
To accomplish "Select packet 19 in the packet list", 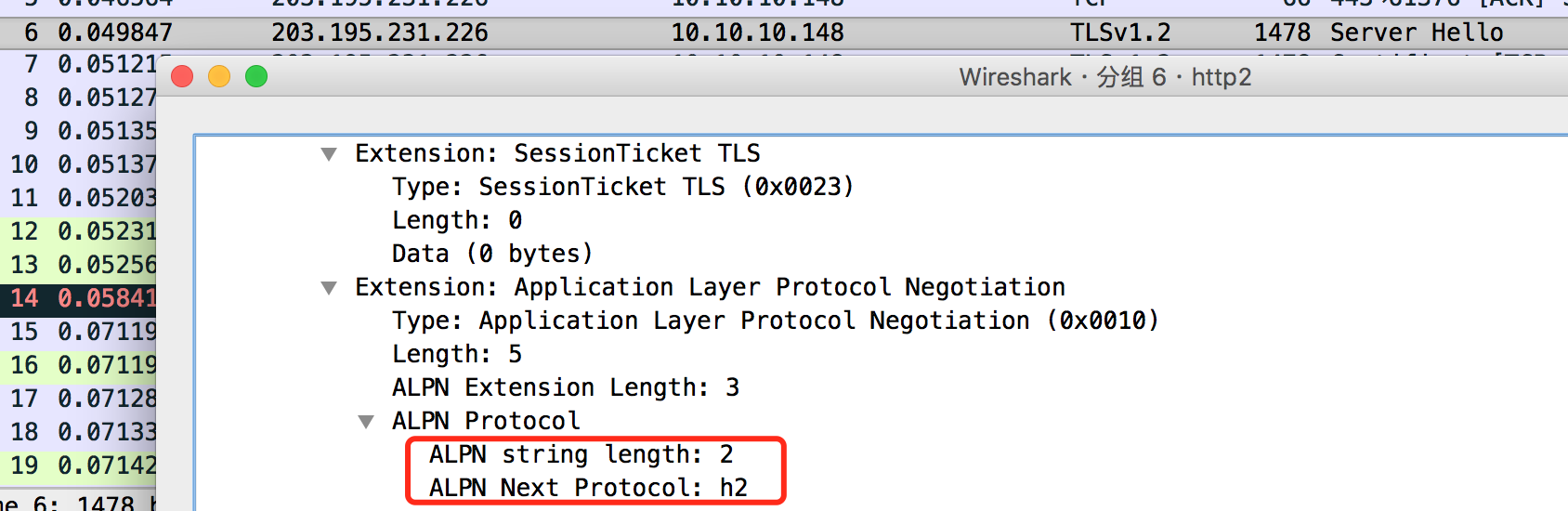I will (x=82, y=465).
